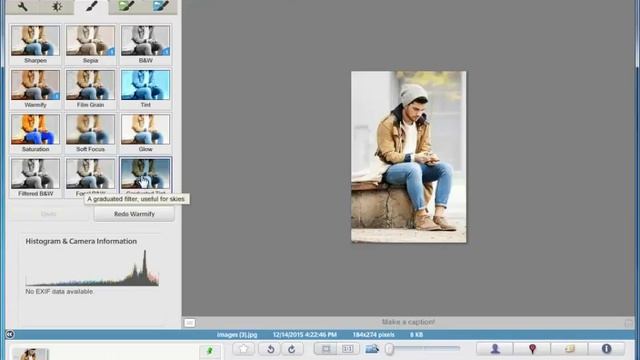This screenshot has width=640, height=360.
Task: Click the main photo of the seated man
Action: click(409, 157)
